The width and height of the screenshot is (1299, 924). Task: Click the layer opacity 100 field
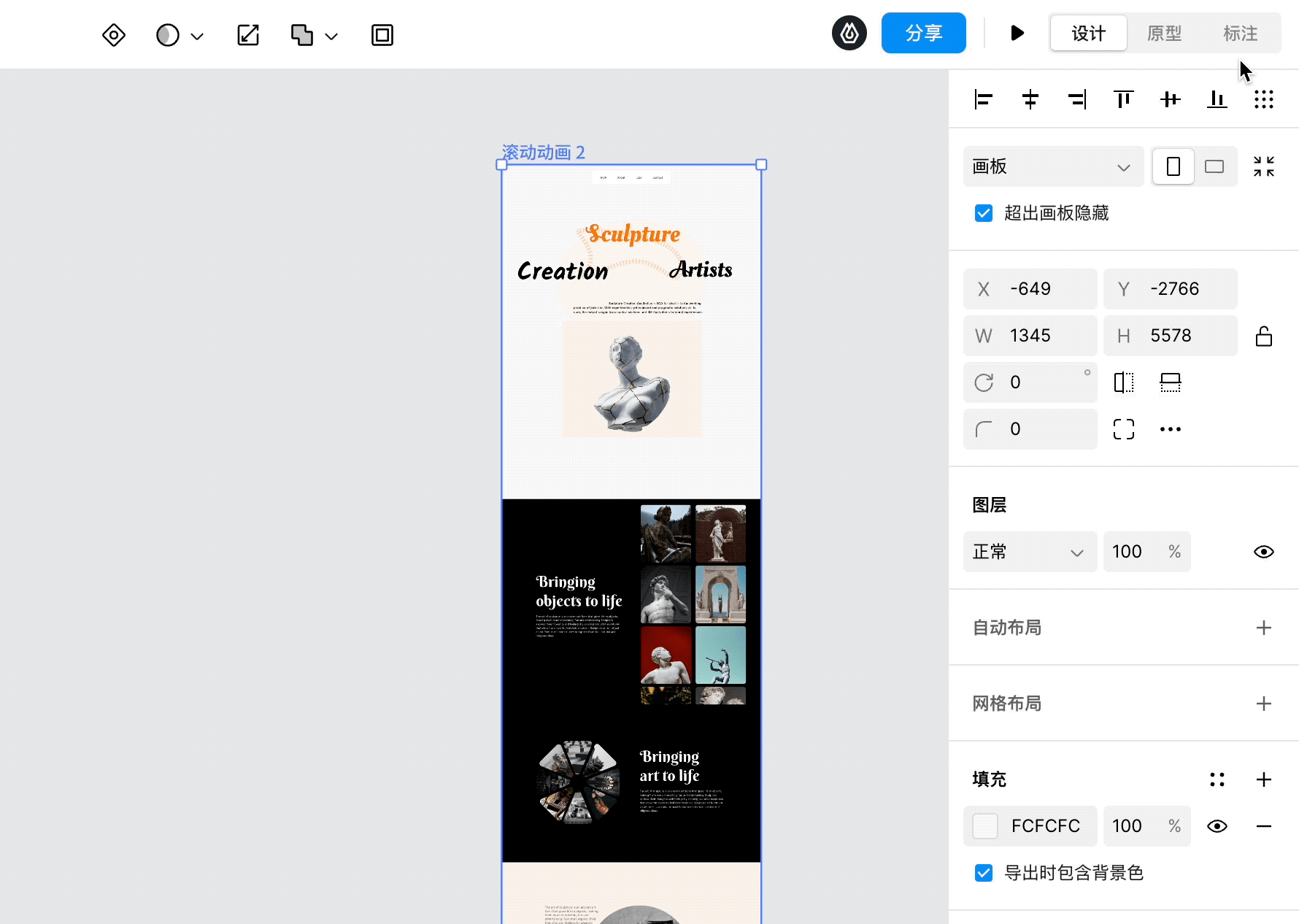click(x=1147, y=552)
